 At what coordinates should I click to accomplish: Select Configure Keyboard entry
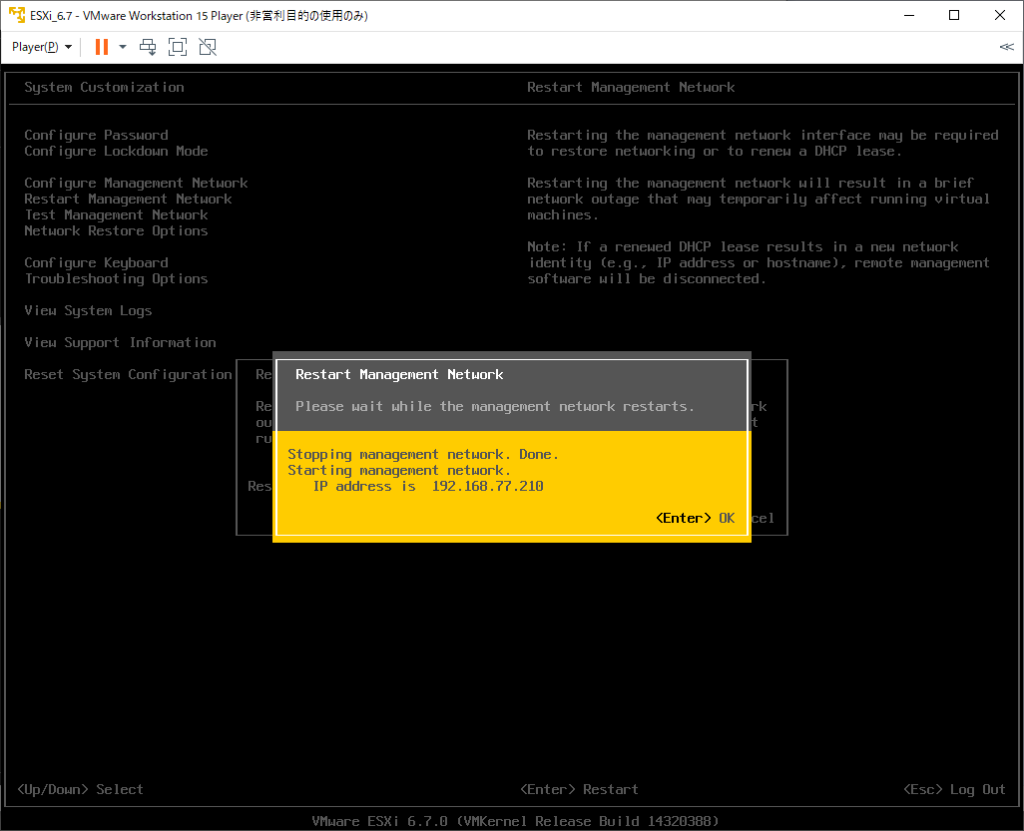(x=96, y=263)
